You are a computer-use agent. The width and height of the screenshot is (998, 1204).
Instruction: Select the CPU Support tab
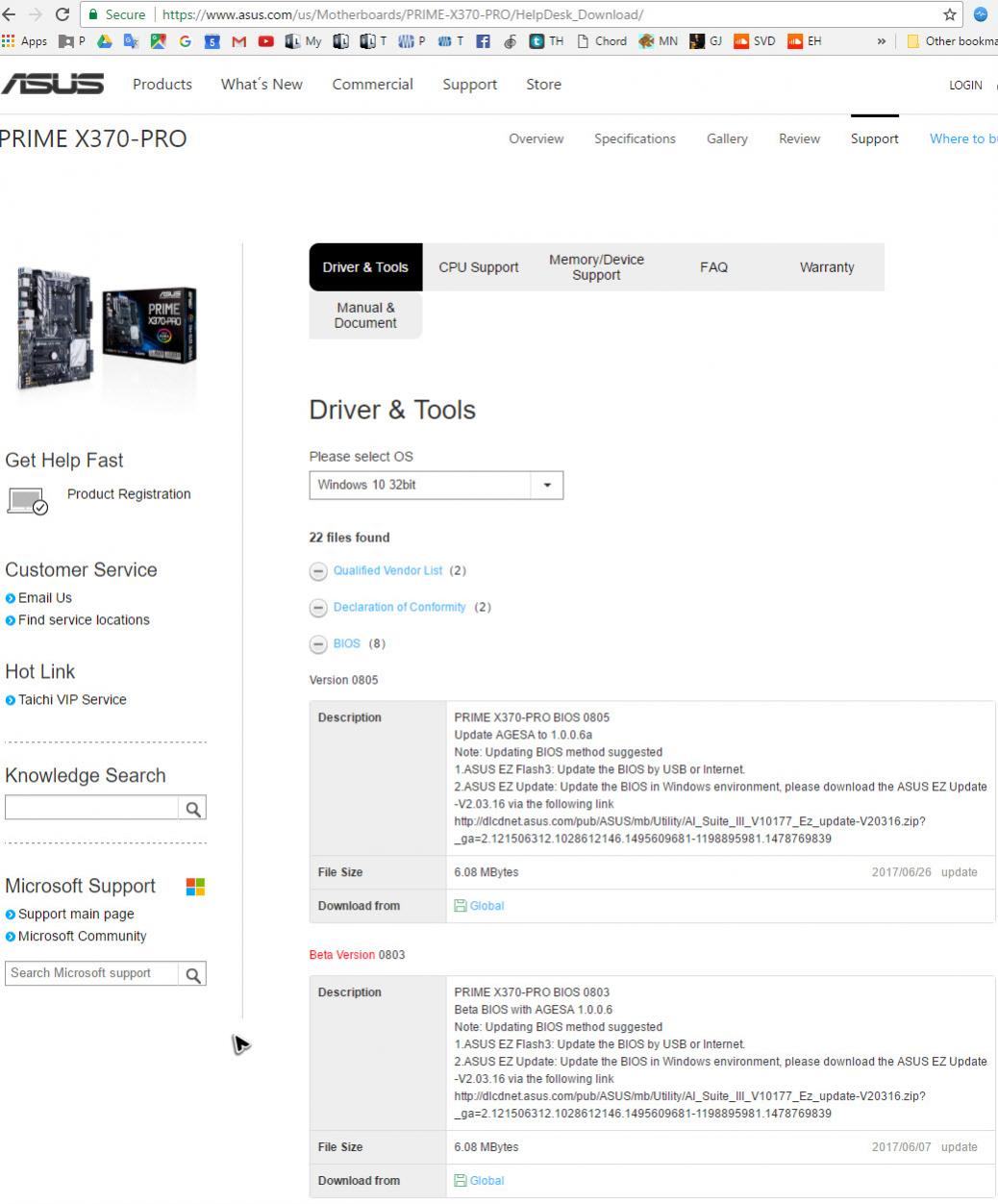coord(479,267)
